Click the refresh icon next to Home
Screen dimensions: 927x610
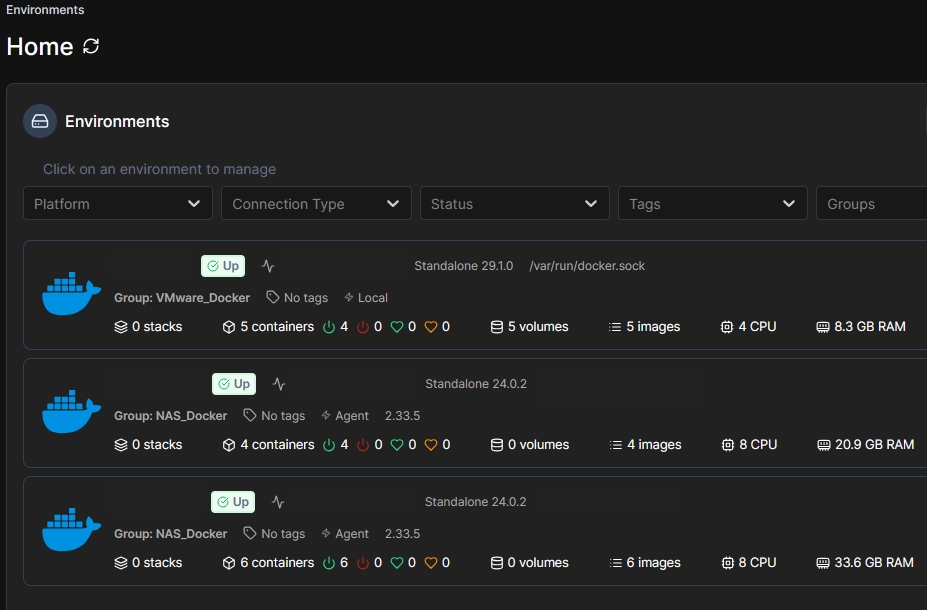[91, 46]
